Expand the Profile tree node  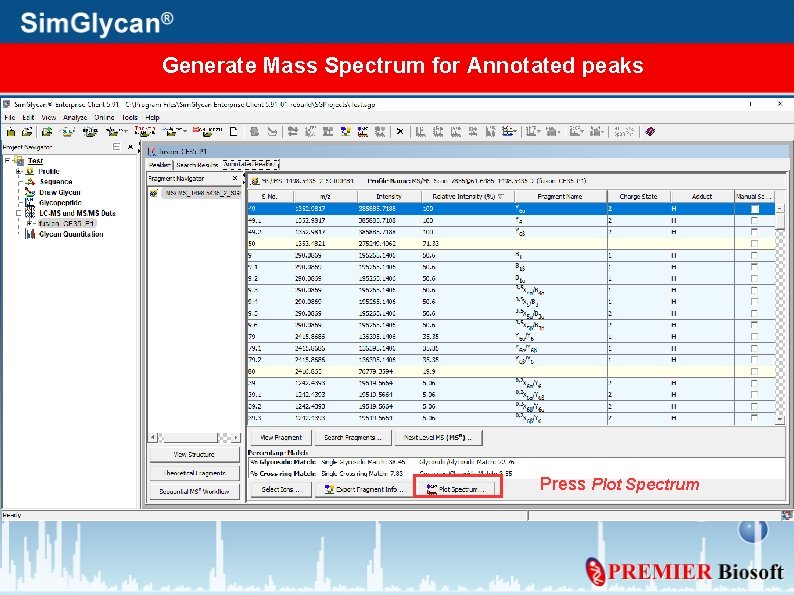(x=19, y=171)
